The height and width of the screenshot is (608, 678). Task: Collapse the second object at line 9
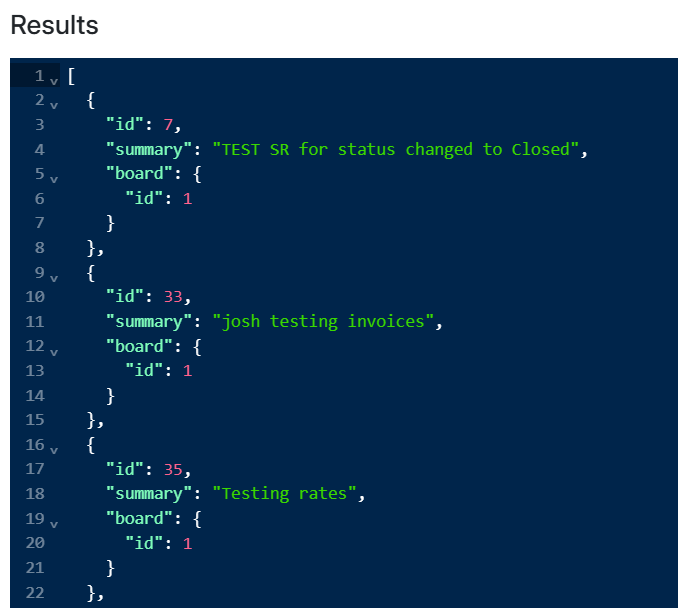click(54, 276)
